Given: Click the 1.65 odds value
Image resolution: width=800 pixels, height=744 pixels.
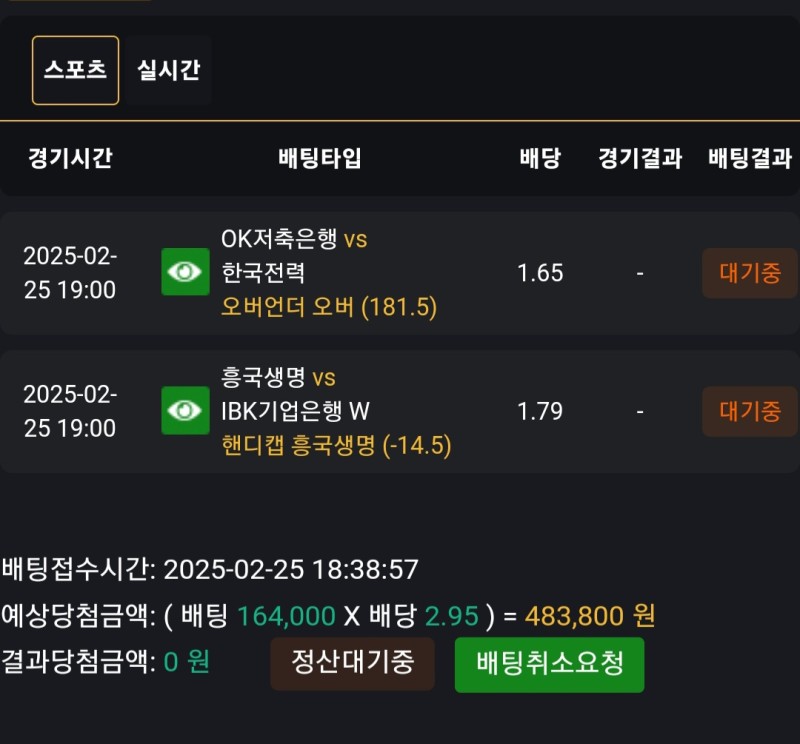Looking at the screenshot, I should point(540,273).
